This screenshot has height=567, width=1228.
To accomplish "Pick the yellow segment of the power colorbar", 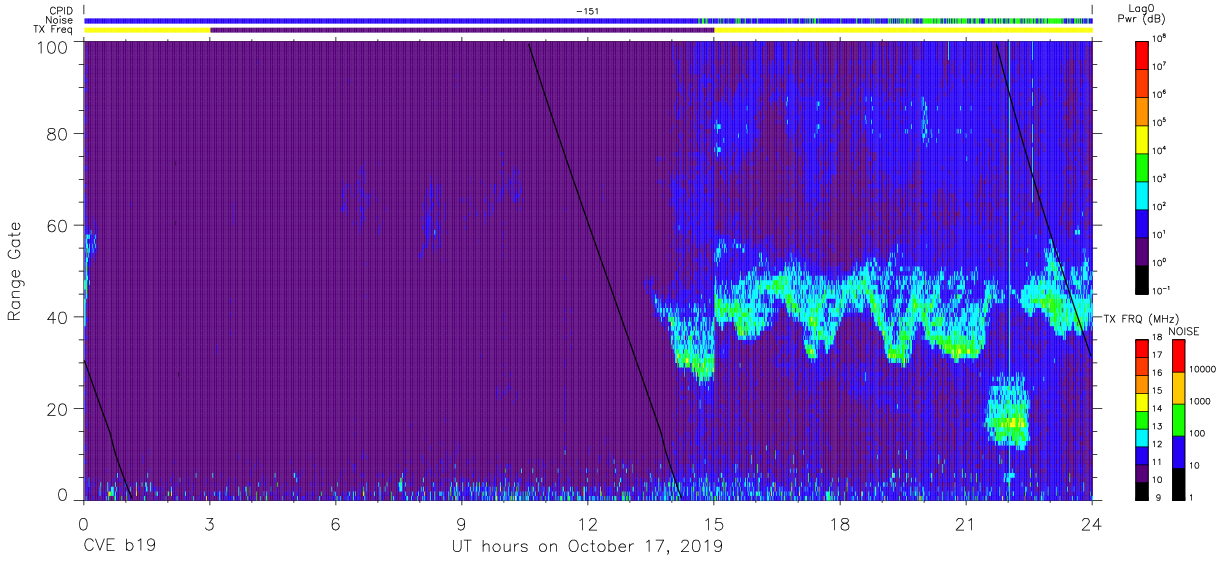I will click(1143, 137).
